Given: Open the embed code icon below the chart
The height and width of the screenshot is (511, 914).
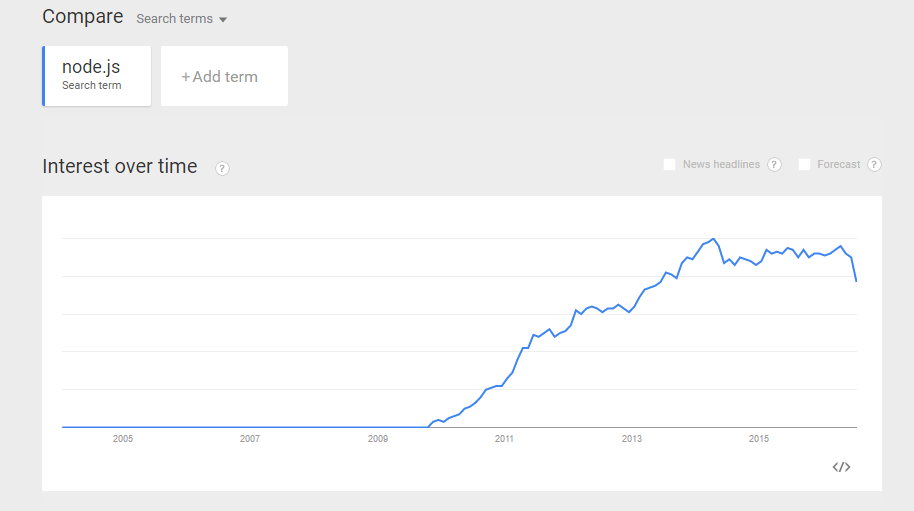Looking at the screenshot, I should 841,467.
